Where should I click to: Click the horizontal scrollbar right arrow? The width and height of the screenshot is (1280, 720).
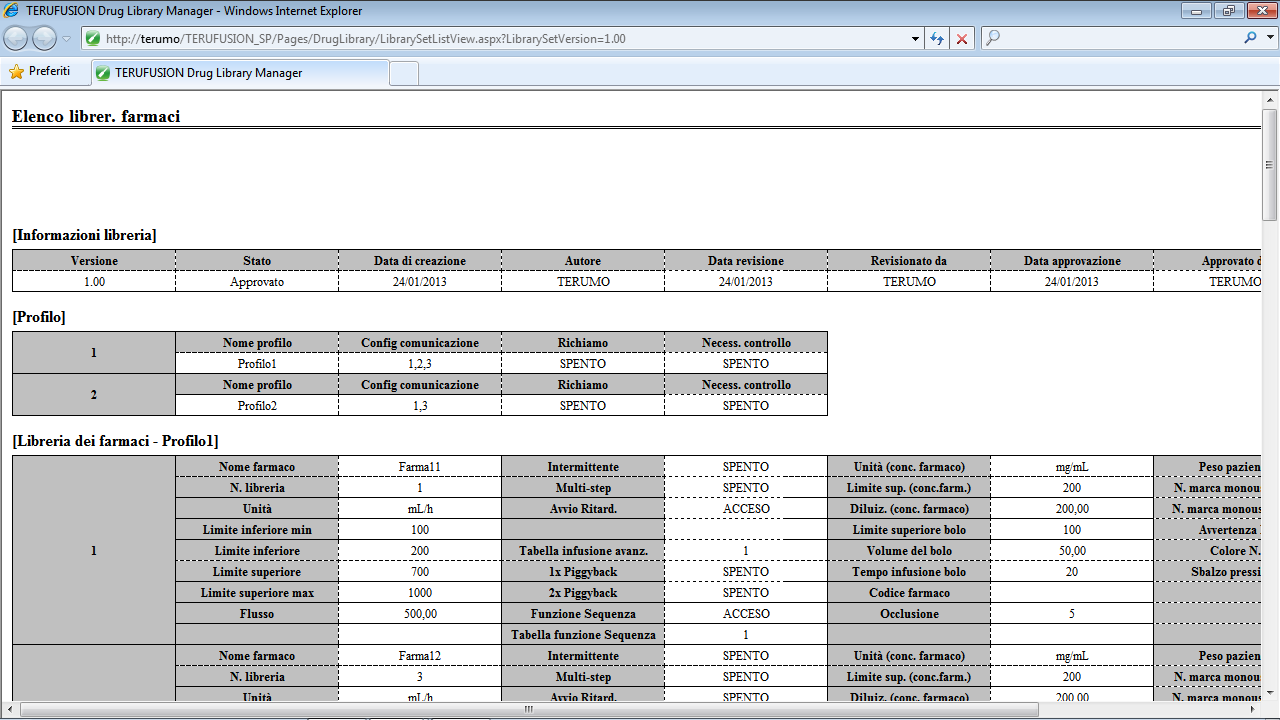[x=1254, y=709]
